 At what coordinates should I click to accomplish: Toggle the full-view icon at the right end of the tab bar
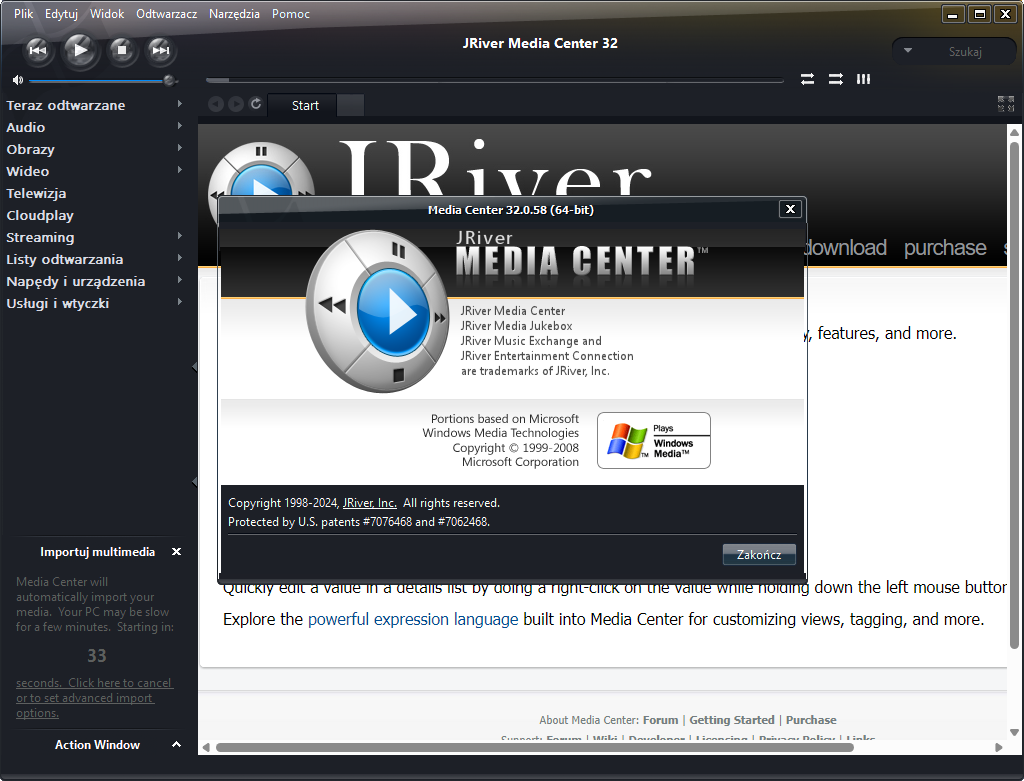coord(1006,104)
